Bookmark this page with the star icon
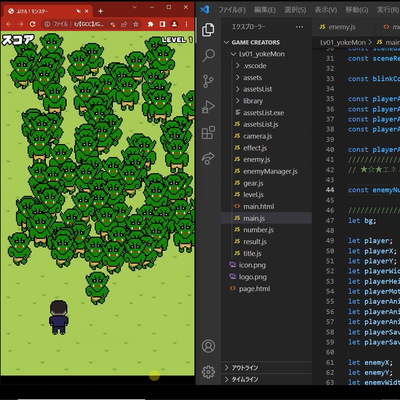 136,24
